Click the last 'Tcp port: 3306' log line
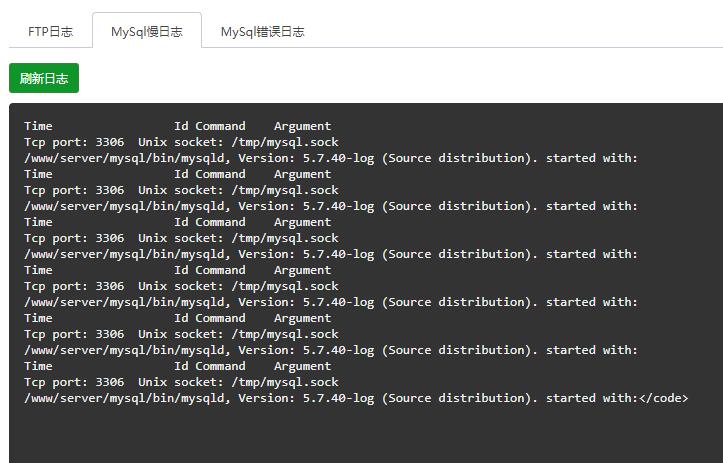Screen dimensions: 723x463 [x=181, y=382]
